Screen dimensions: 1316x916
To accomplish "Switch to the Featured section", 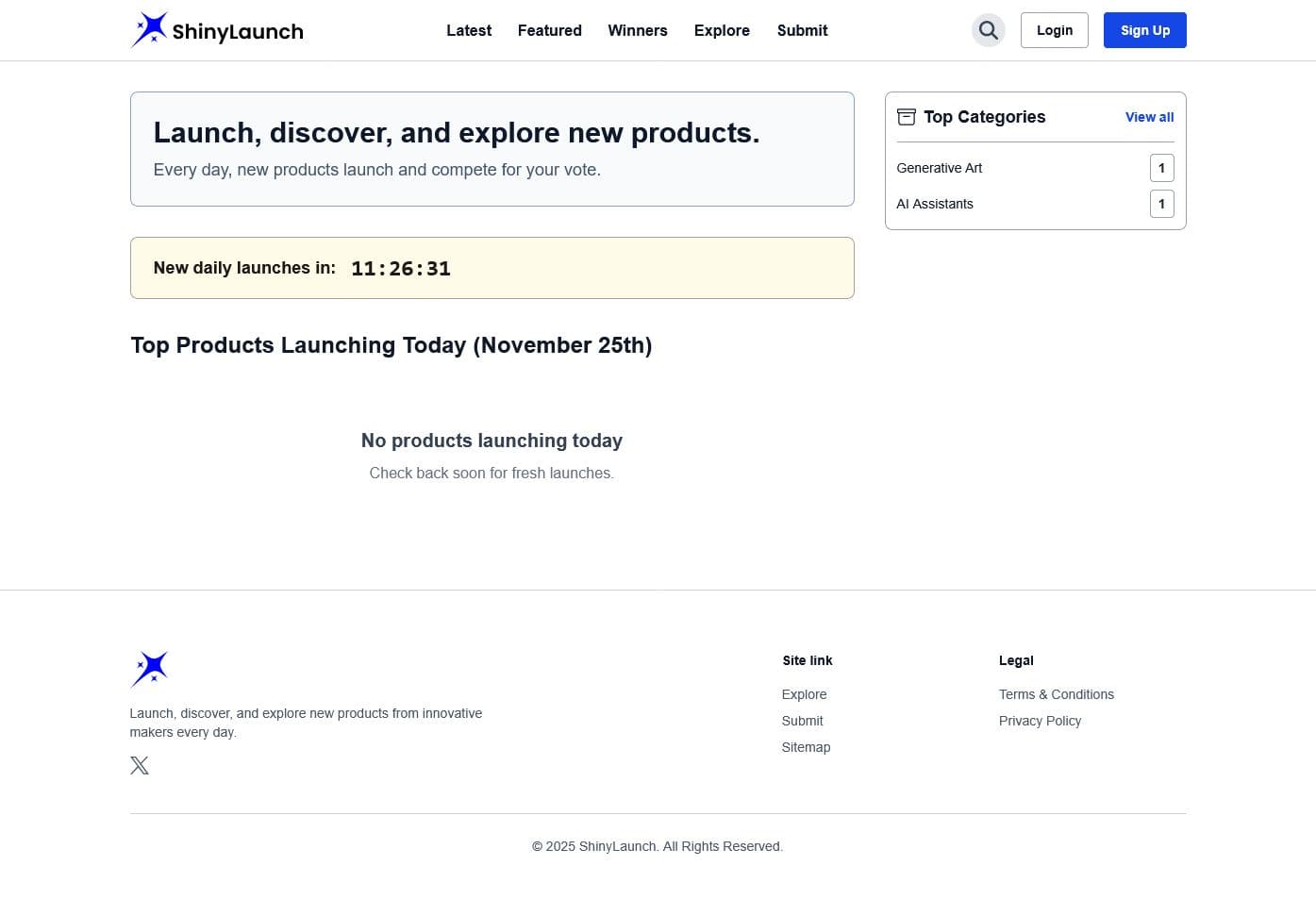I will [549, 30].
